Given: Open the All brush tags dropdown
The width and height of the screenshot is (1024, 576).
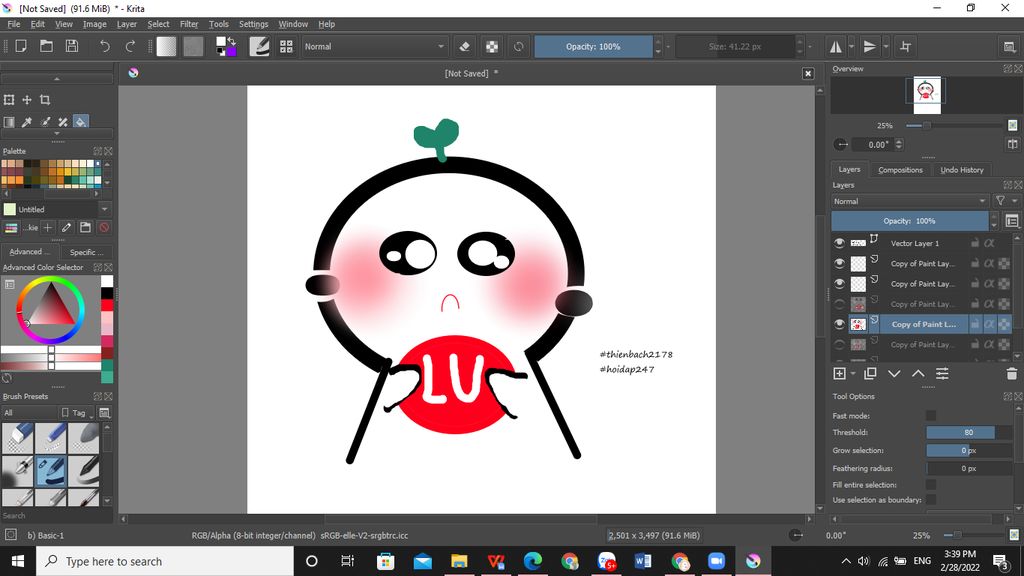Looking at the screenshot, I should click(30, 413).
